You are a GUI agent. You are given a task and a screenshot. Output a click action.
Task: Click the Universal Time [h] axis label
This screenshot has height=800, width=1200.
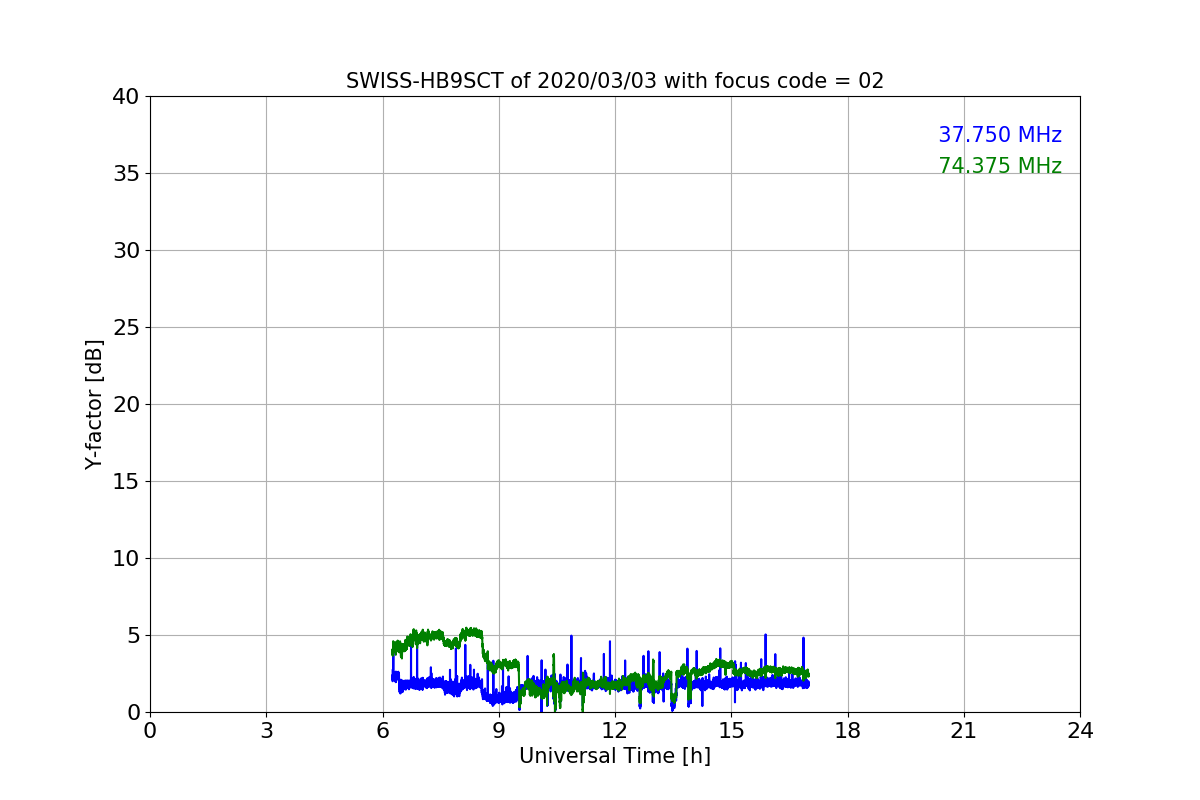(615, 756)
